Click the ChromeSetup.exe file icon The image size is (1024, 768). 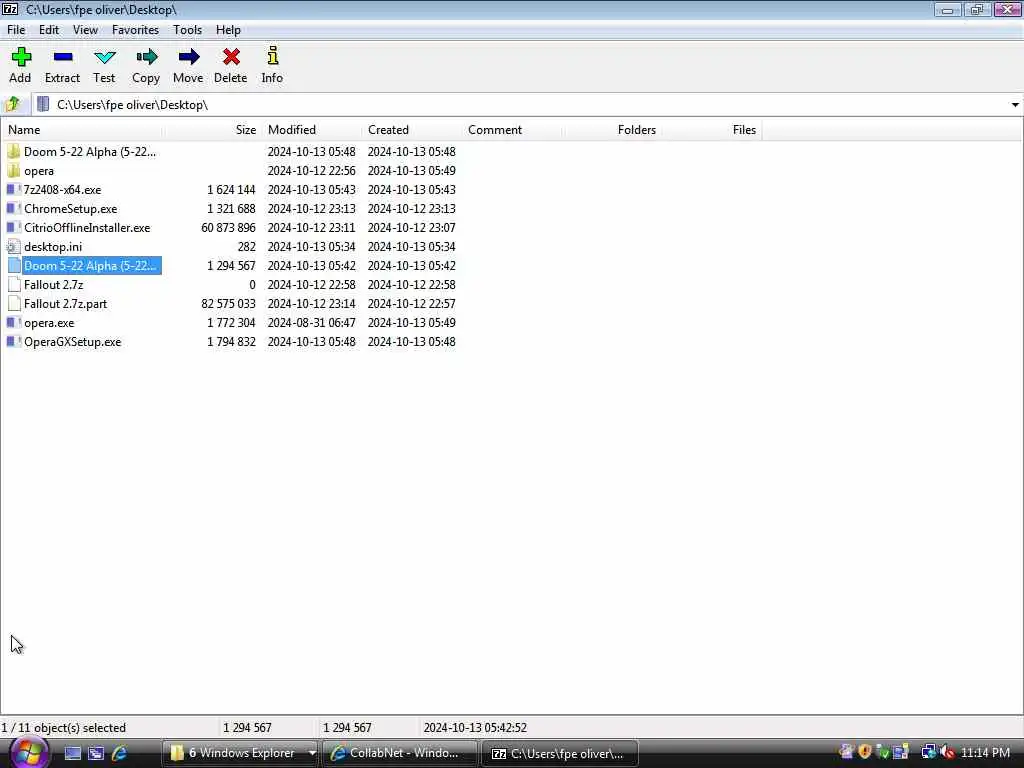click(x=14, y=208)
